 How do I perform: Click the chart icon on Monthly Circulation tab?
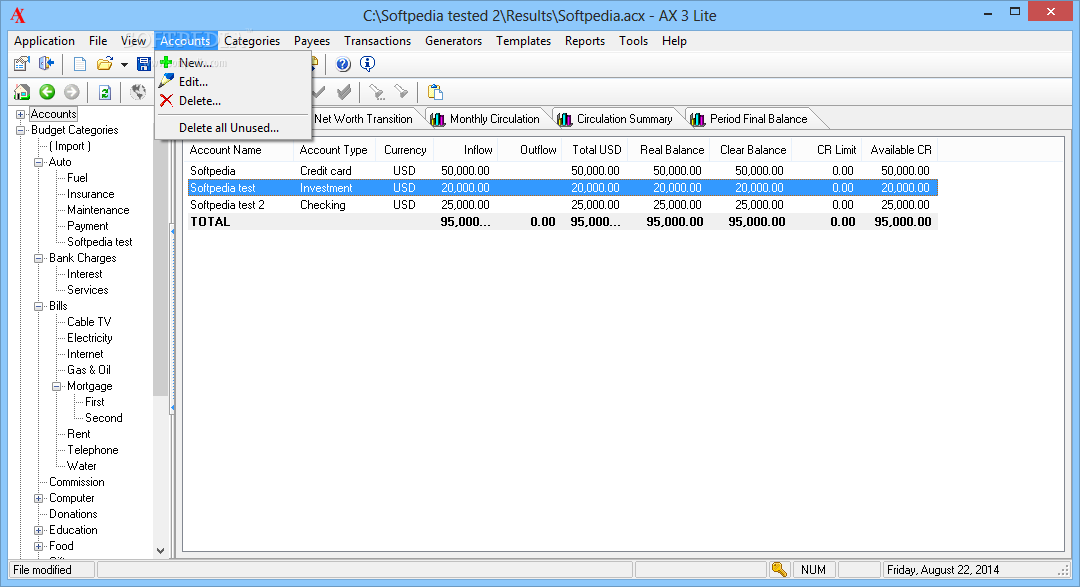437,119
